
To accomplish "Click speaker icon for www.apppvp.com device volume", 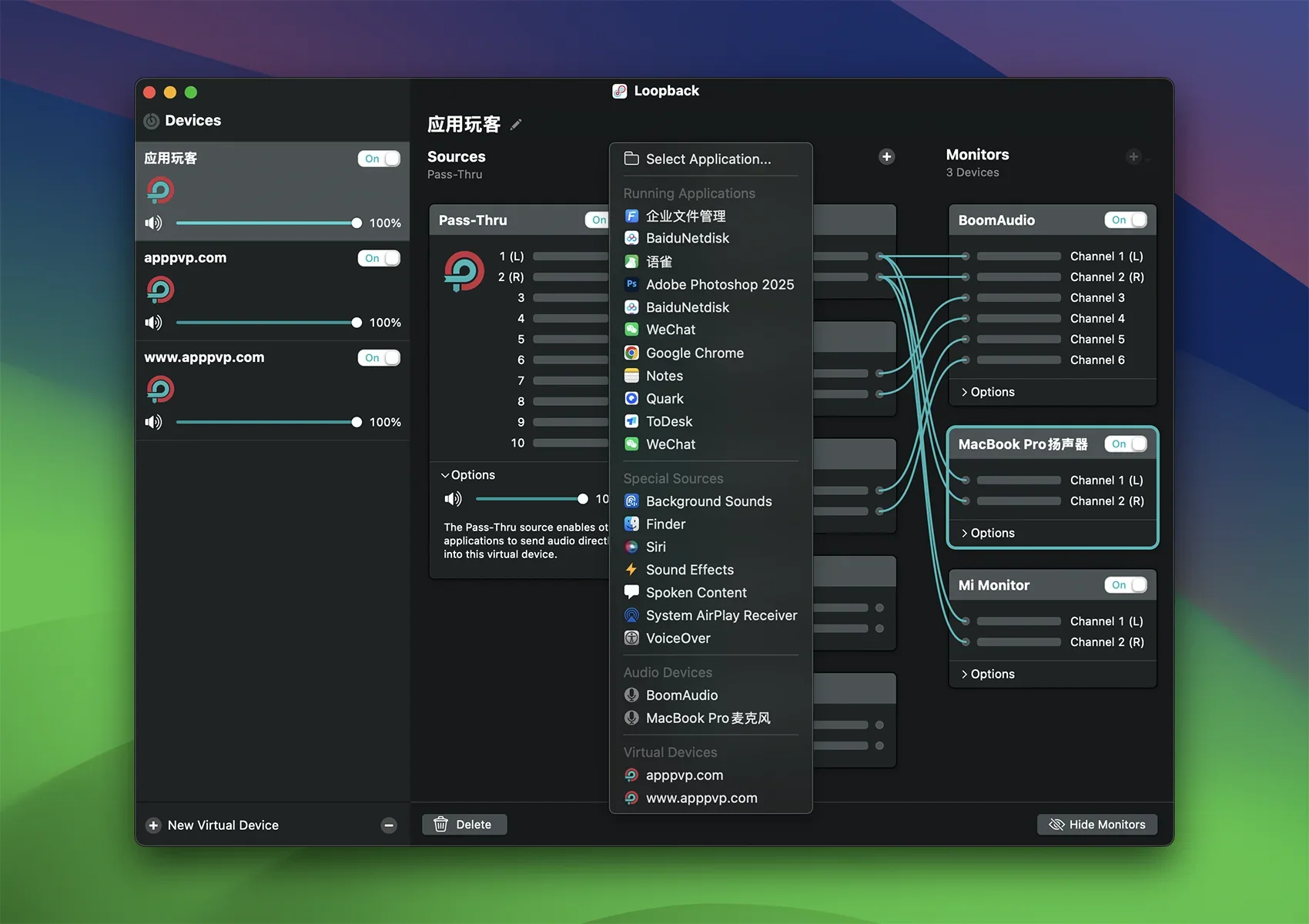I will pos(154,422).
